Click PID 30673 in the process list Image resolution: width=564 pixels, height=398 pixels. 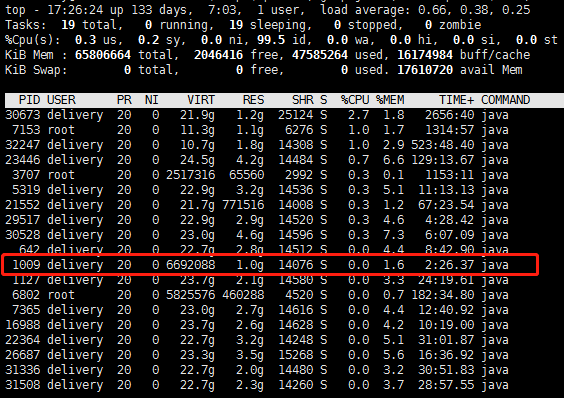coord(22,115)
